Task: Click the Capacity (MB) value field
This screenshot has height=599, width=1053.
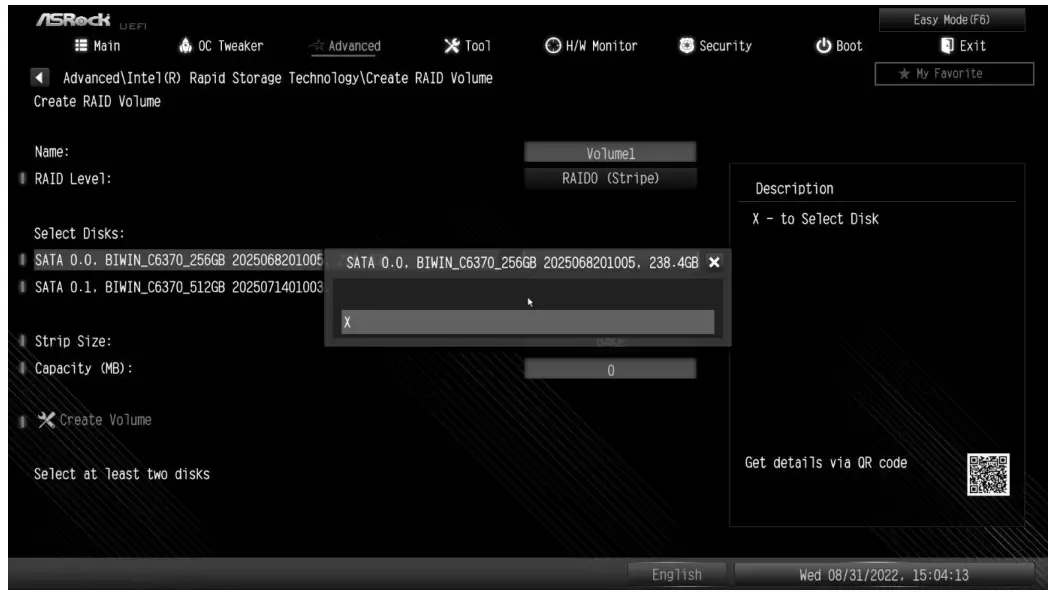Action: [610, 369]
